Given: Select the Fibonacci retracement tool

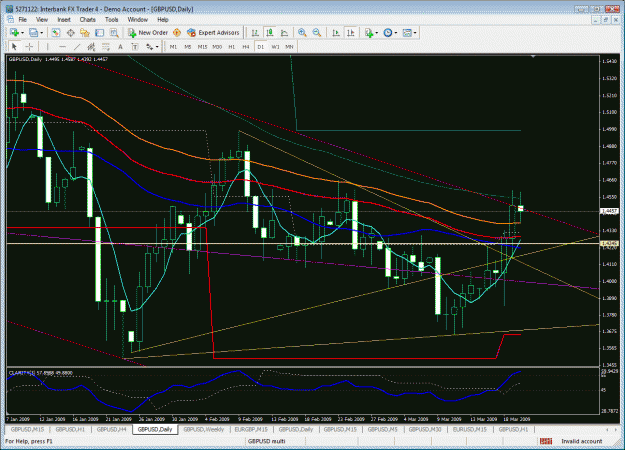Looking at the screenshot, I should (x=106, y=47).
